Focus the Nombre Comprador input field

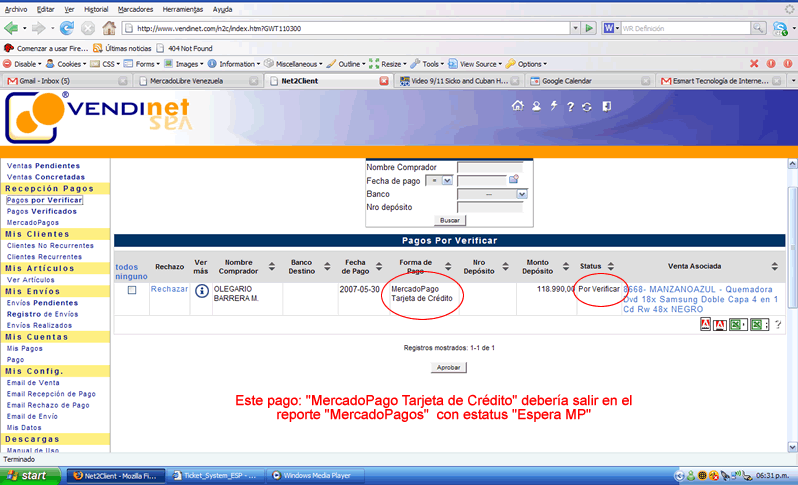[x=490, y=167]
